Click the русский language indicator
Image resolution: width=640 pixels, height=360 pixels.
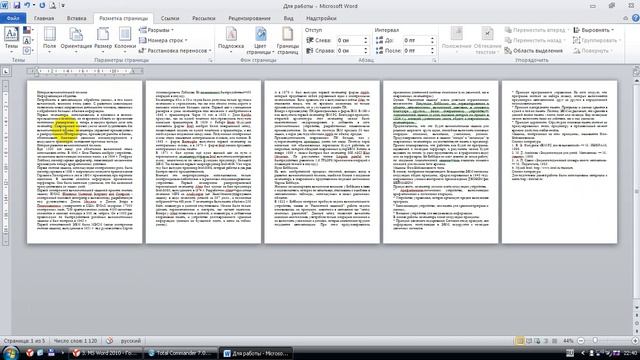click(x=131, y=340)
